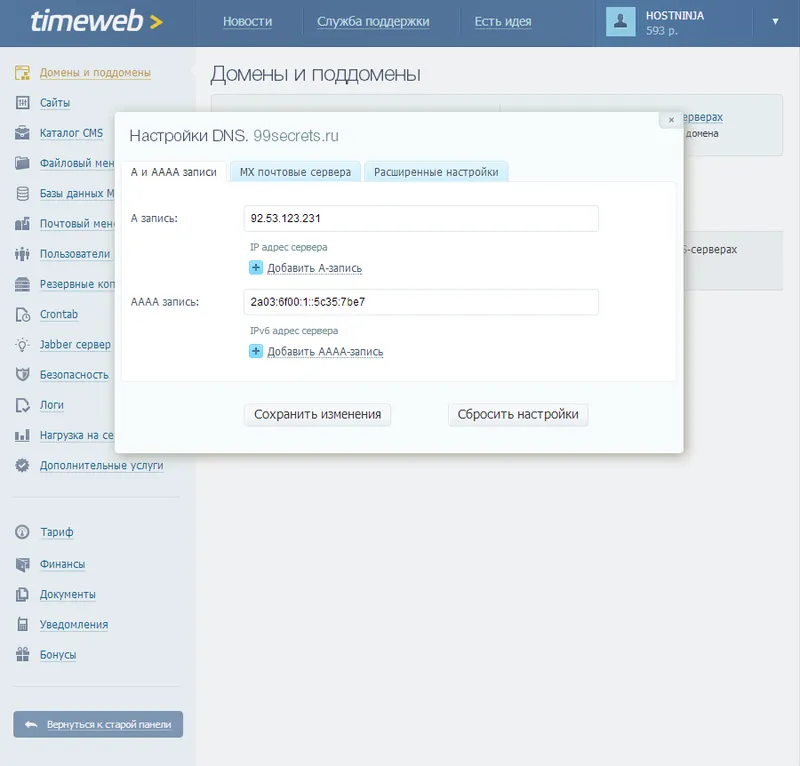
Task: Click the Финансы wallet icon
Action: [x=22, y=564]
